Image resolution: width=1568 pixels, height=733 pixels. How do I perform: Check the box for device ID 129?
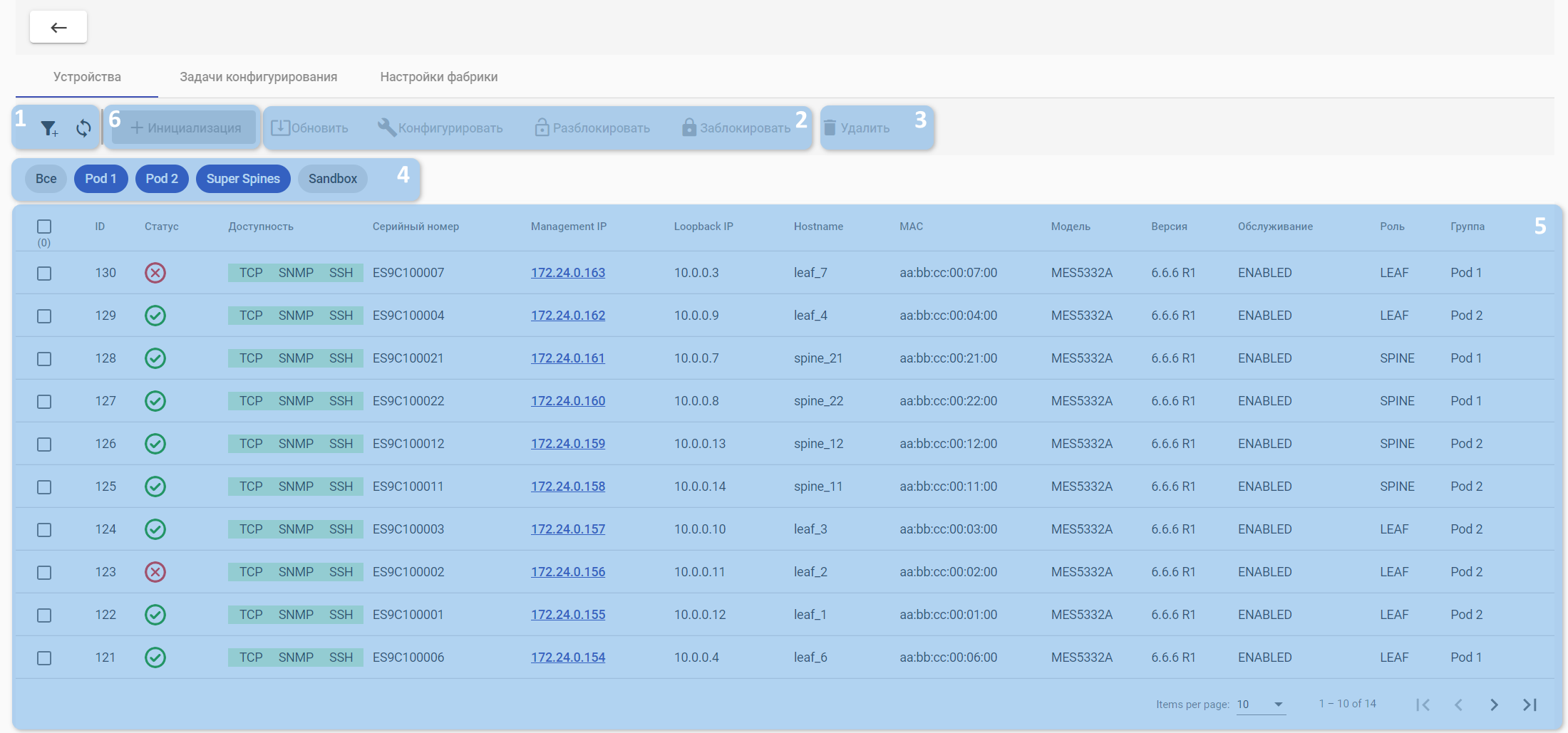tap(44, 316)
